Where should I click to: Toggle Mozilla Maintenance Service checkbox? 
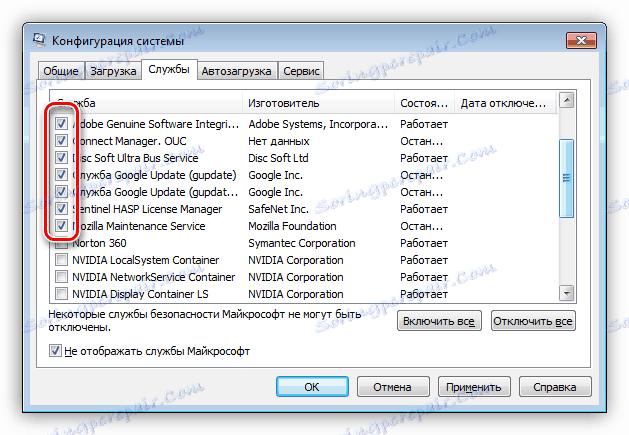pyautogui.click(x=61, y=226)
